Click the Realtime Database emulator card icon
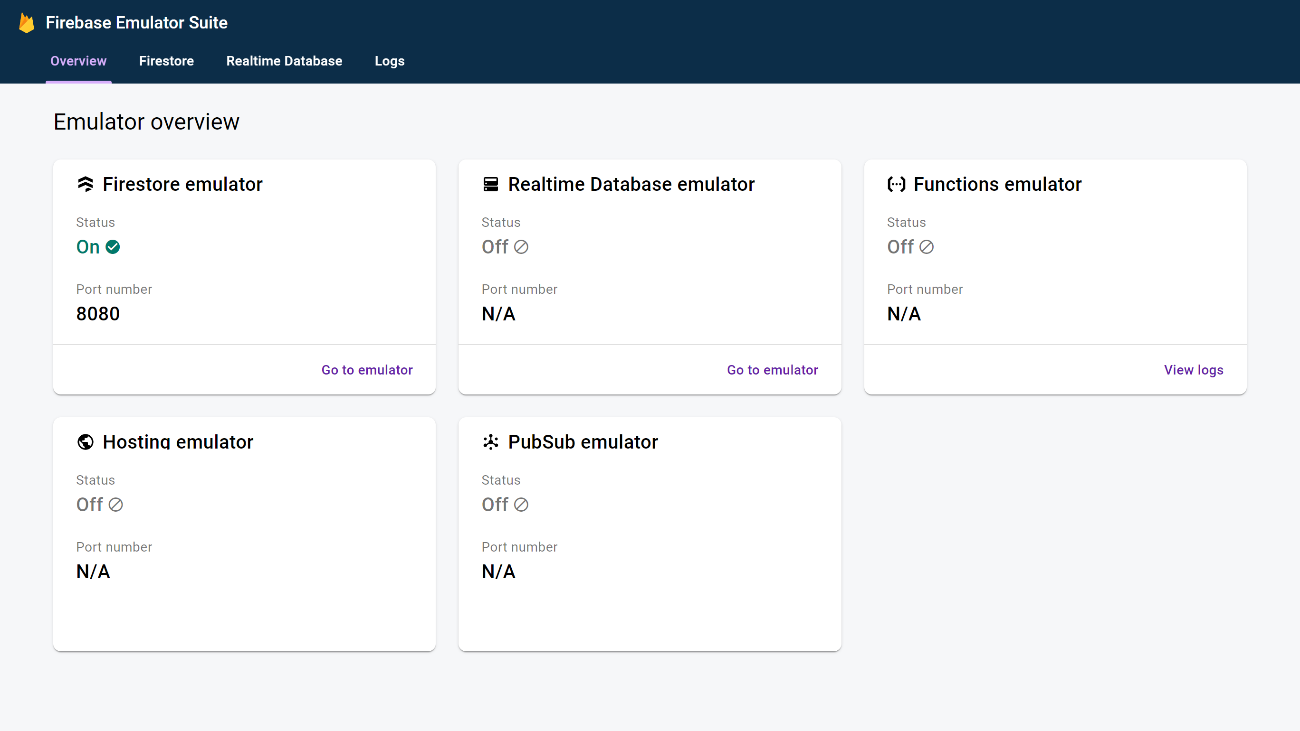Image resolution: width=1300 pixels, height=731 pixels. point(491,184)
